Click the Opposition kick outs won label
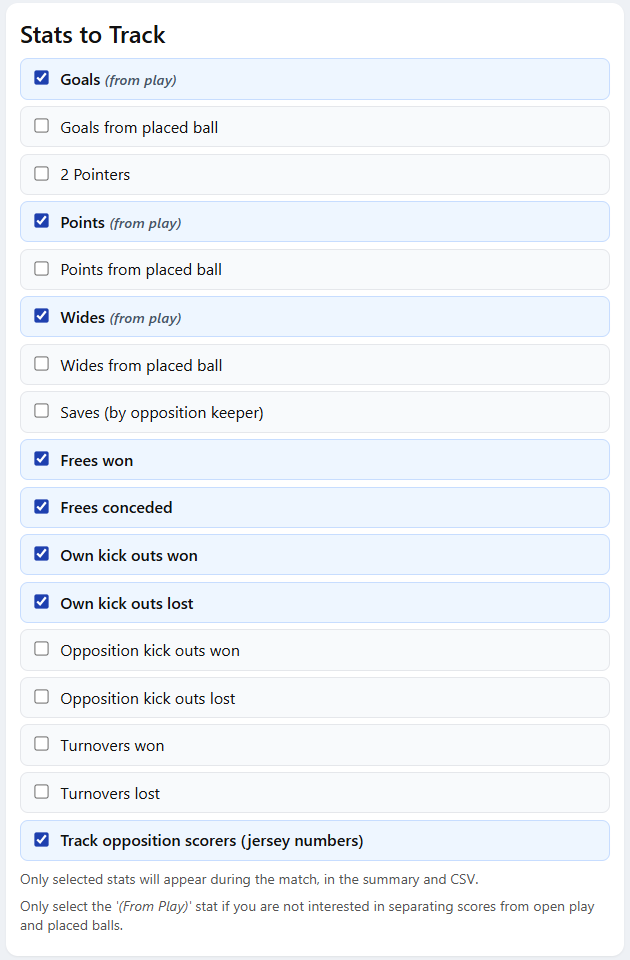This screenshot has width=630, height=960. (150, 650)
